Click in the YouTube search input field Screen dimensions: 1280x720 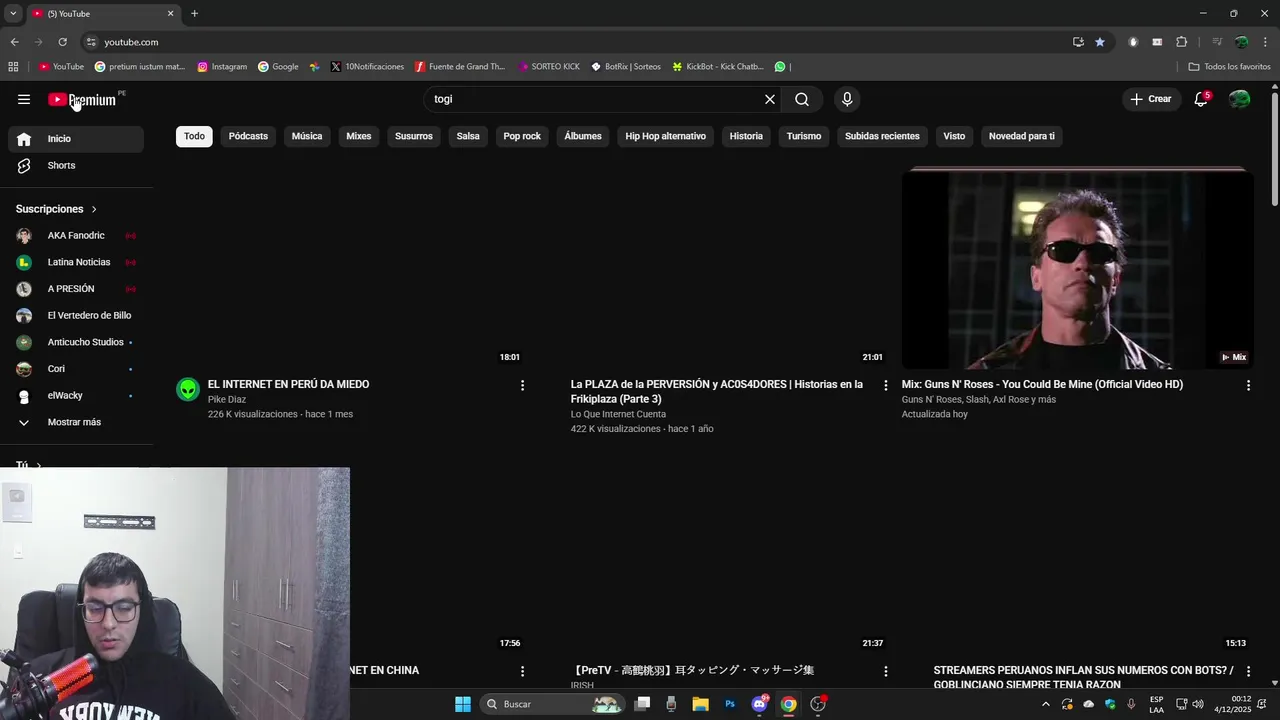coord(595,99)
